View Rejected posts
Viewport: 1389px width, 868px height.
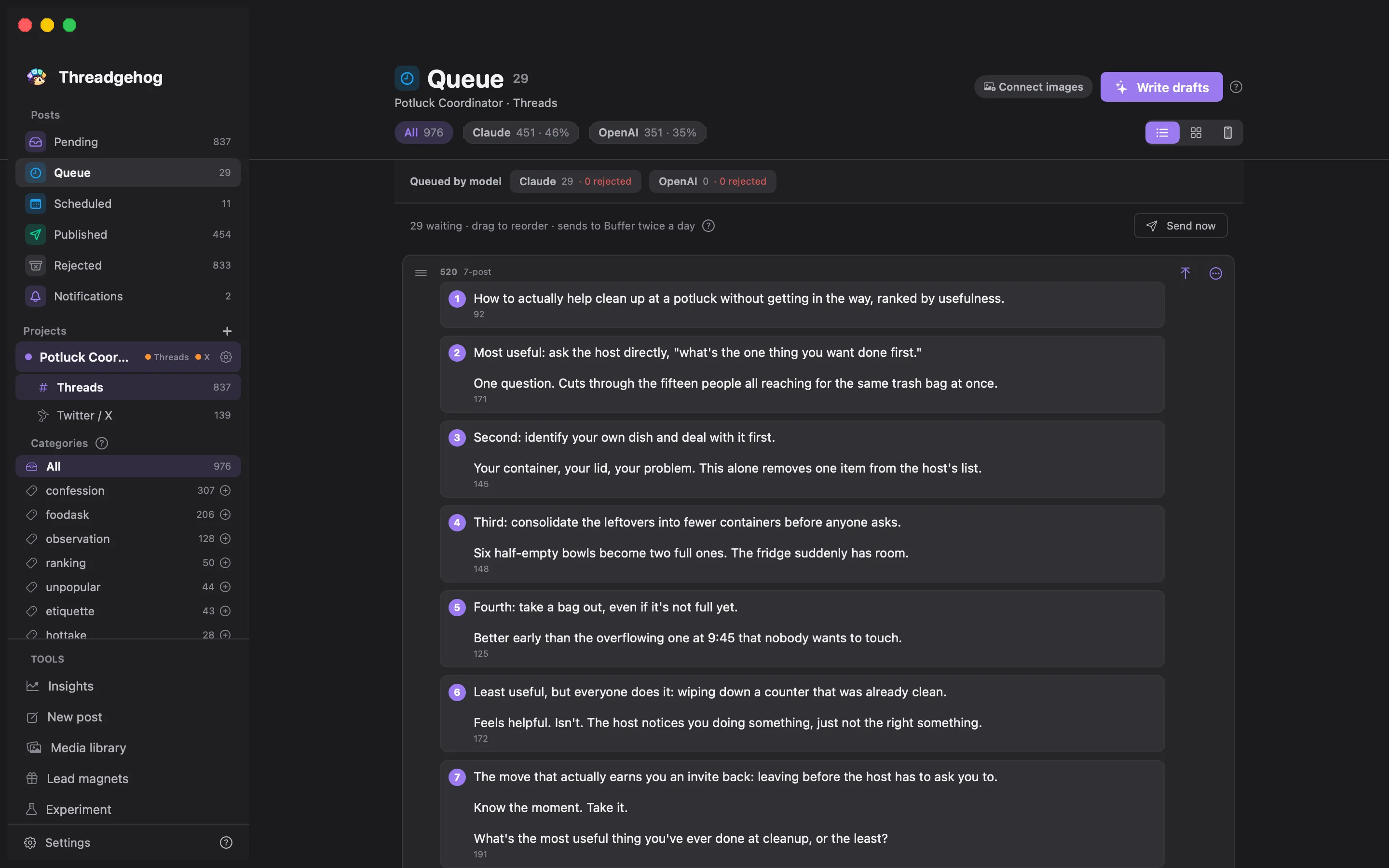128,265
